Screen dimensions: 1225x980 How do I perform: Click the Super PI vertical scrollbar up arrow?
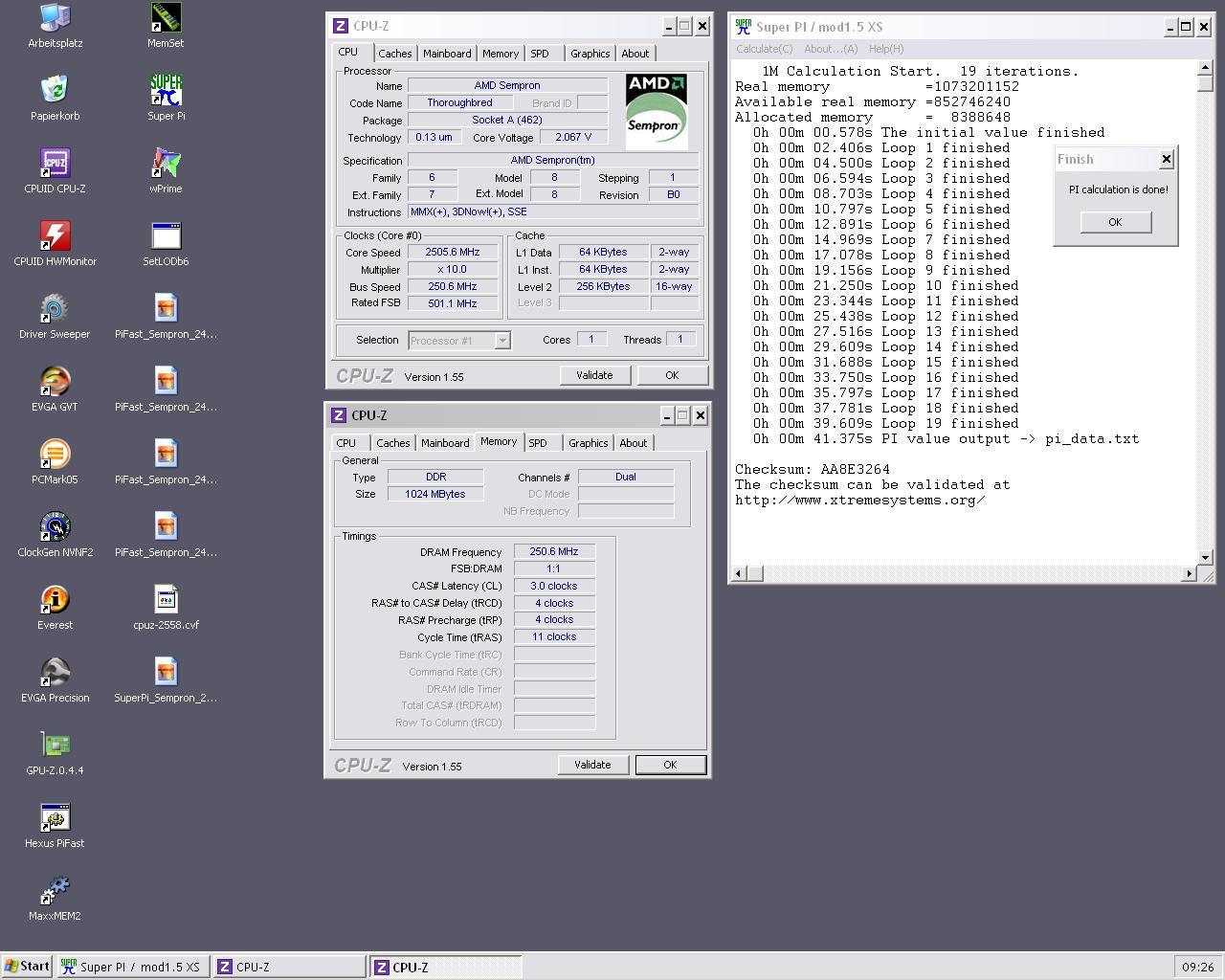(1205, 69)
